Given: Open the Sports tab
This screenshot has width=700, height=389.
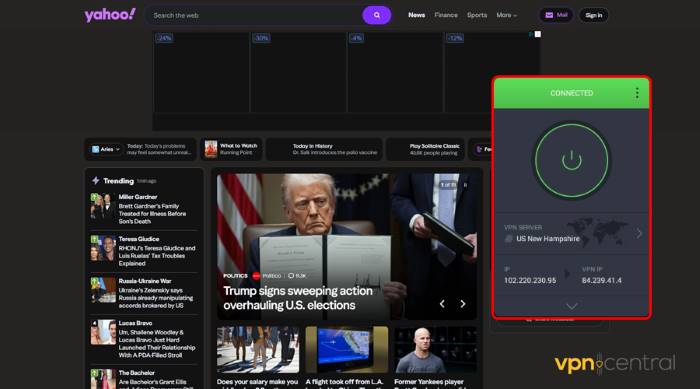Looking at the screenshot, I should point(477,15).
